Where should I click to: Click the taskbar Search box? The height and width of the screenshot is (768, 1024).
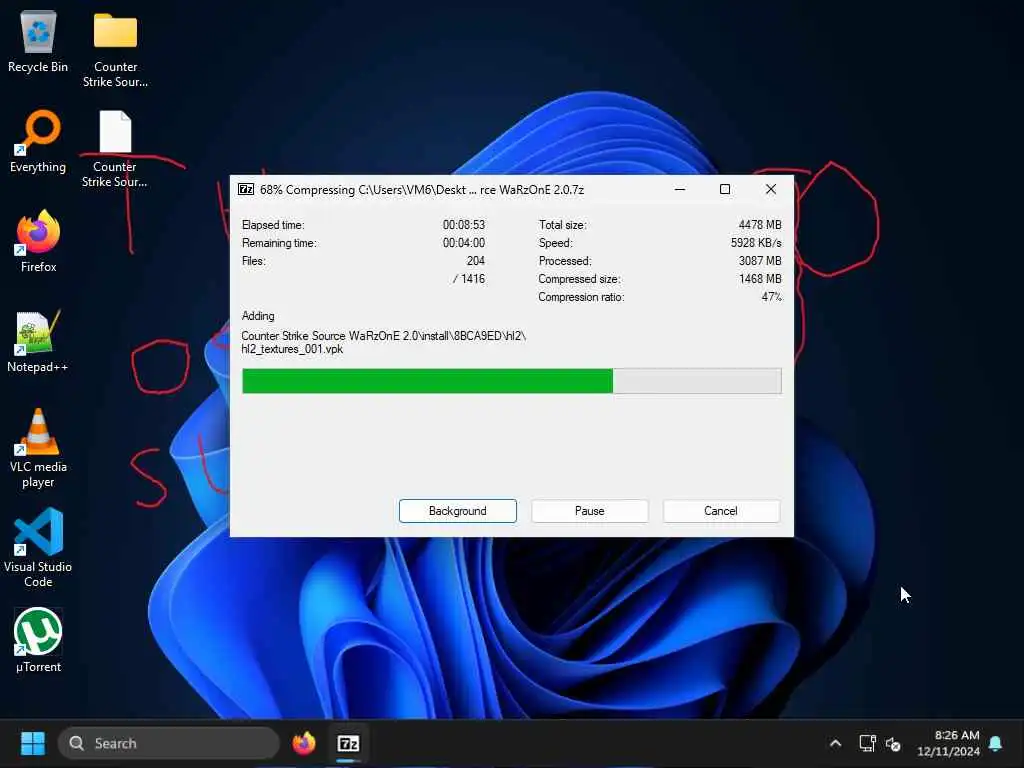tap(169, 743)
